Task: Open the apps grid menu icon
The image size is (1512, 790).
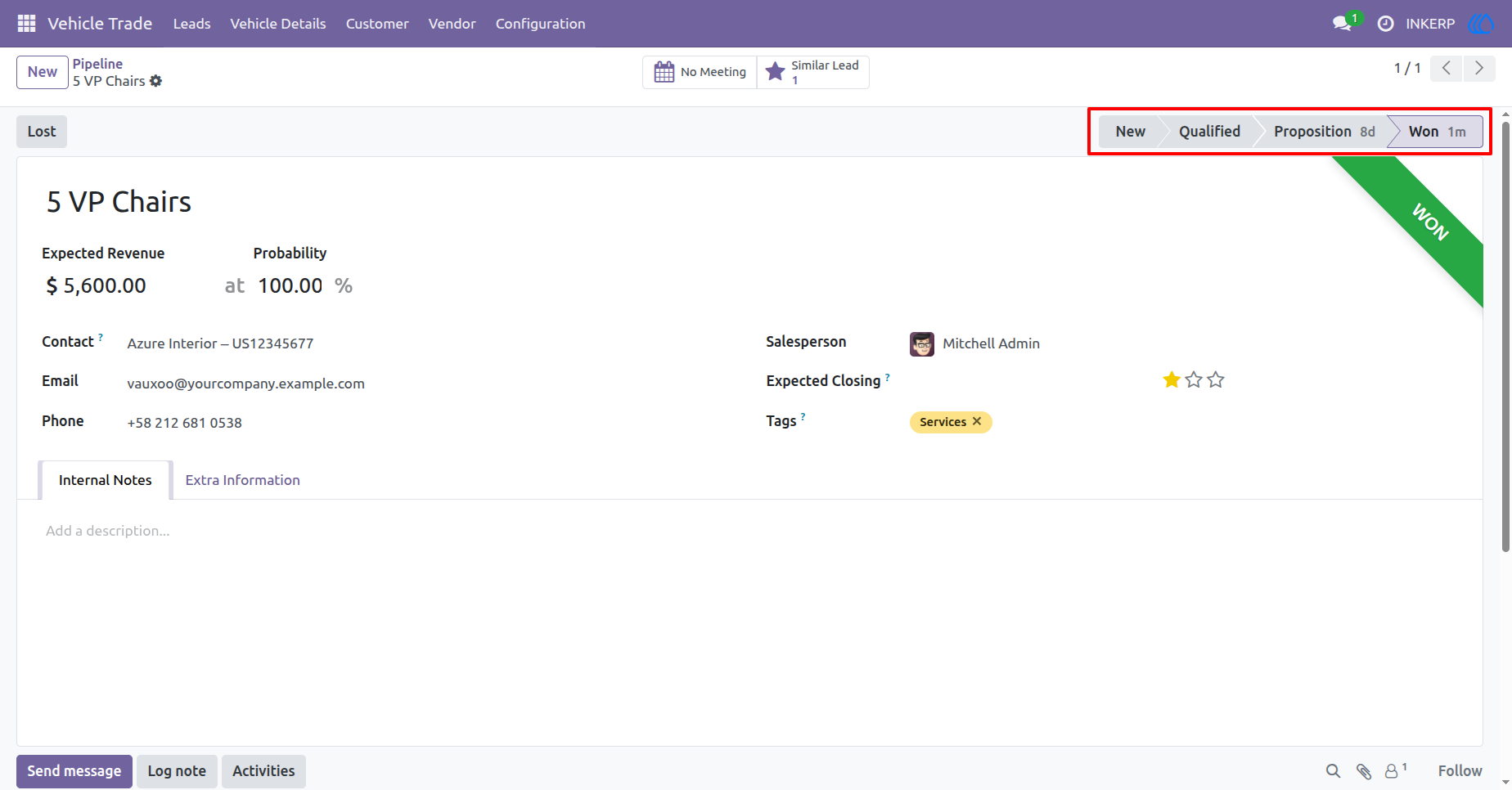Action: click(x=26, y=24)
